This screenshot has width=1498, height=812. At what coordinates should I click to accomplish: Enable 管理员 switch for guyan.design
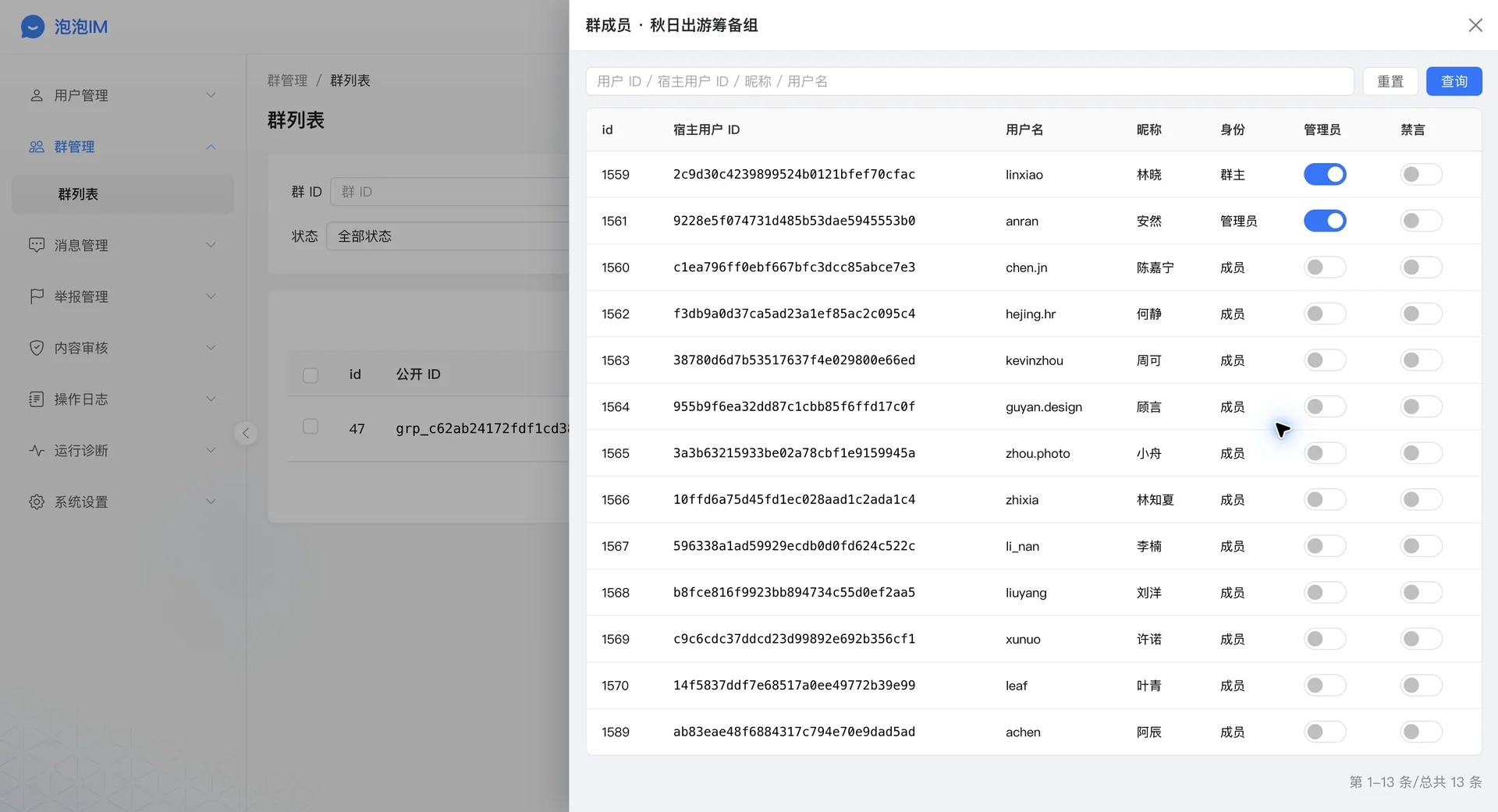(x=1325, y=406)
